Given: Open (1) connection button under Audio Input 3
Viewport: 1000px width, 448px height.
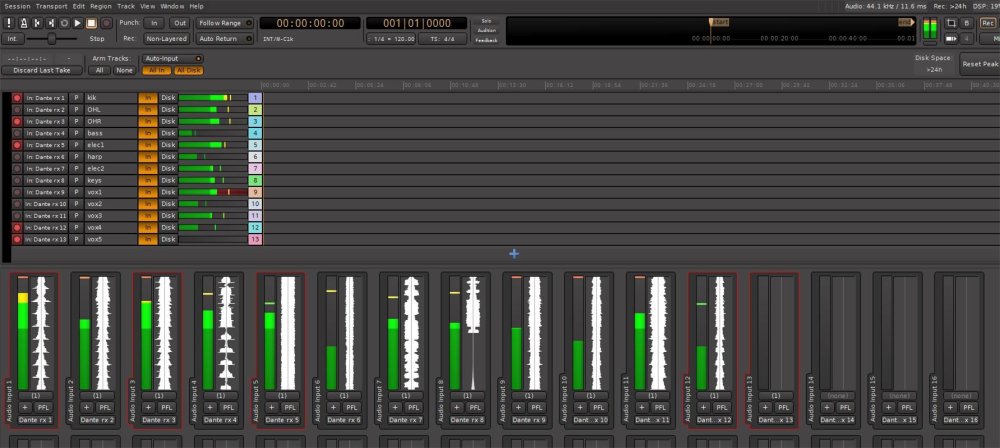Looking at the screenshot, I should (x=158, y=396).
